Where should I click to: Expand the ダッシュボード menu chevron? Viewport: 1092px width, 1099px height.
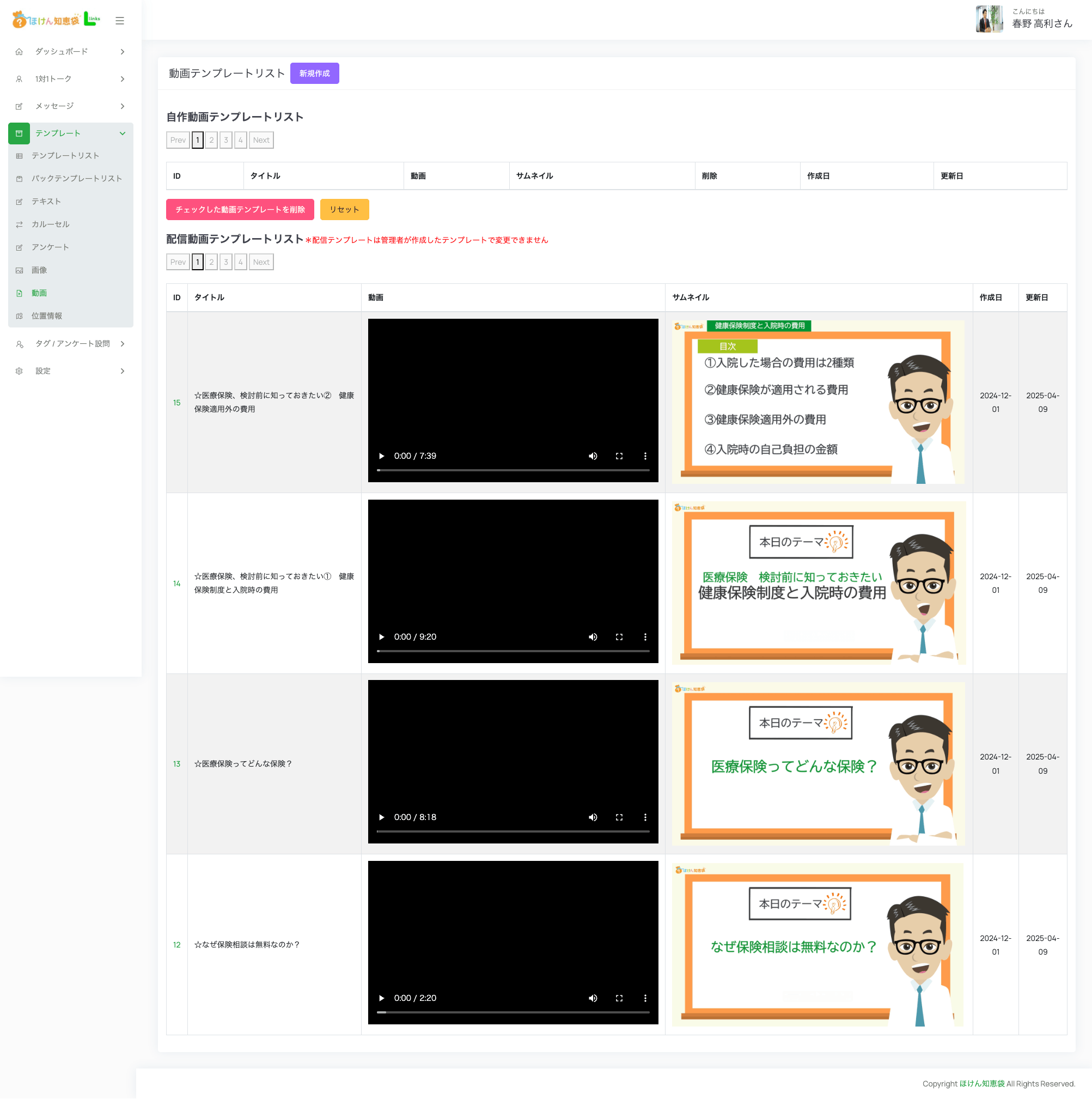coord(122,52)
